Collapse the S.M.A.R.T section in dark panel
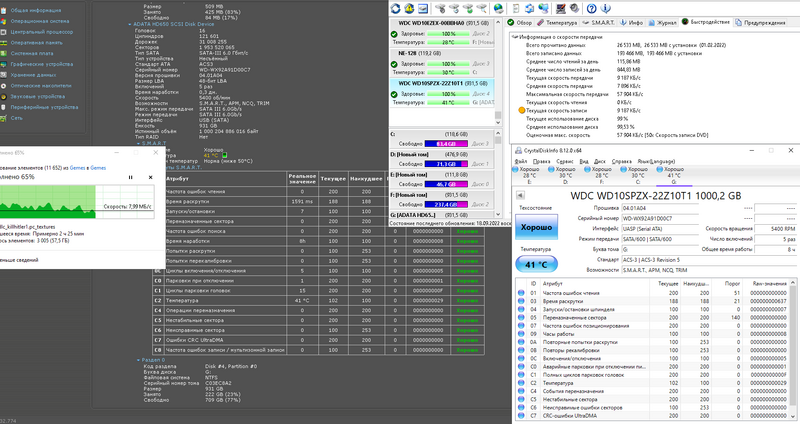 click(138, 143)
